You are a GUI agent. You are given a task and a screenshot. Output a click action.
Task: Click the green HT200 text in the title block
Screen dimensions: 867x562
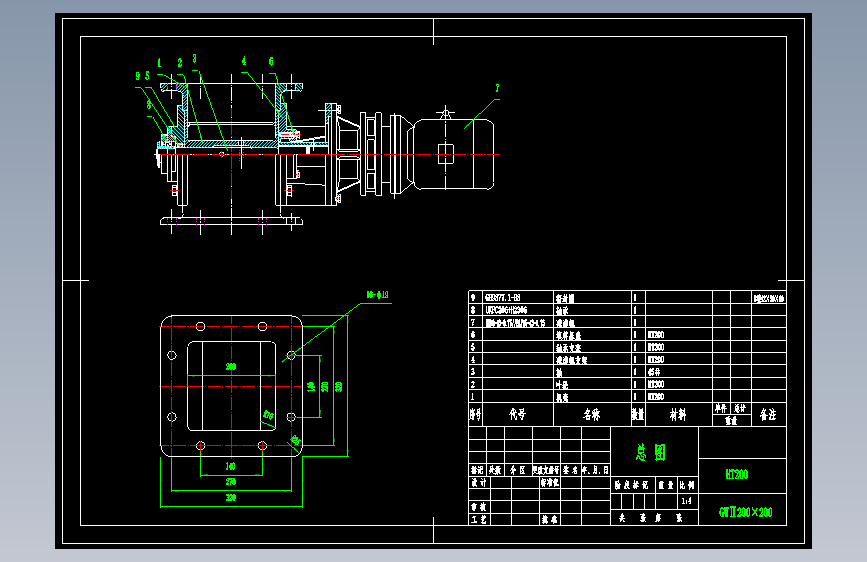737,474
